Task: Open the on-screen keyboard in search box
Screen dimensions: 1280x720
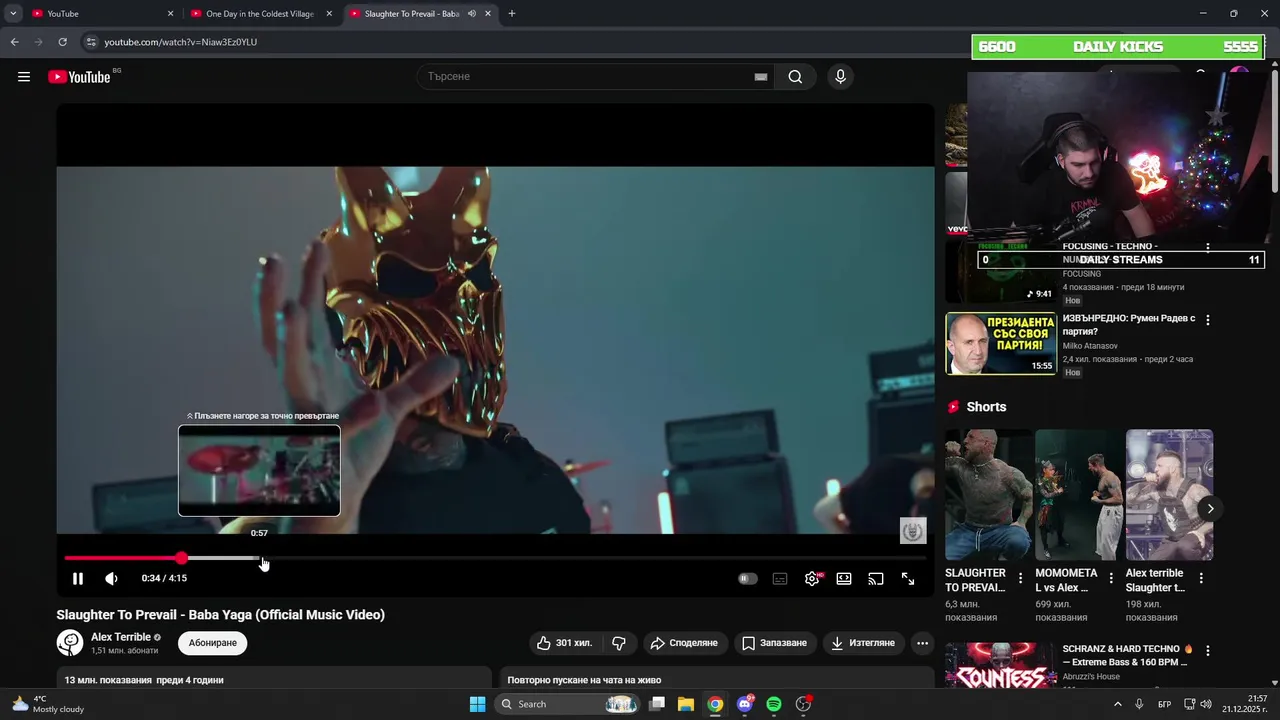Action: 761,77
